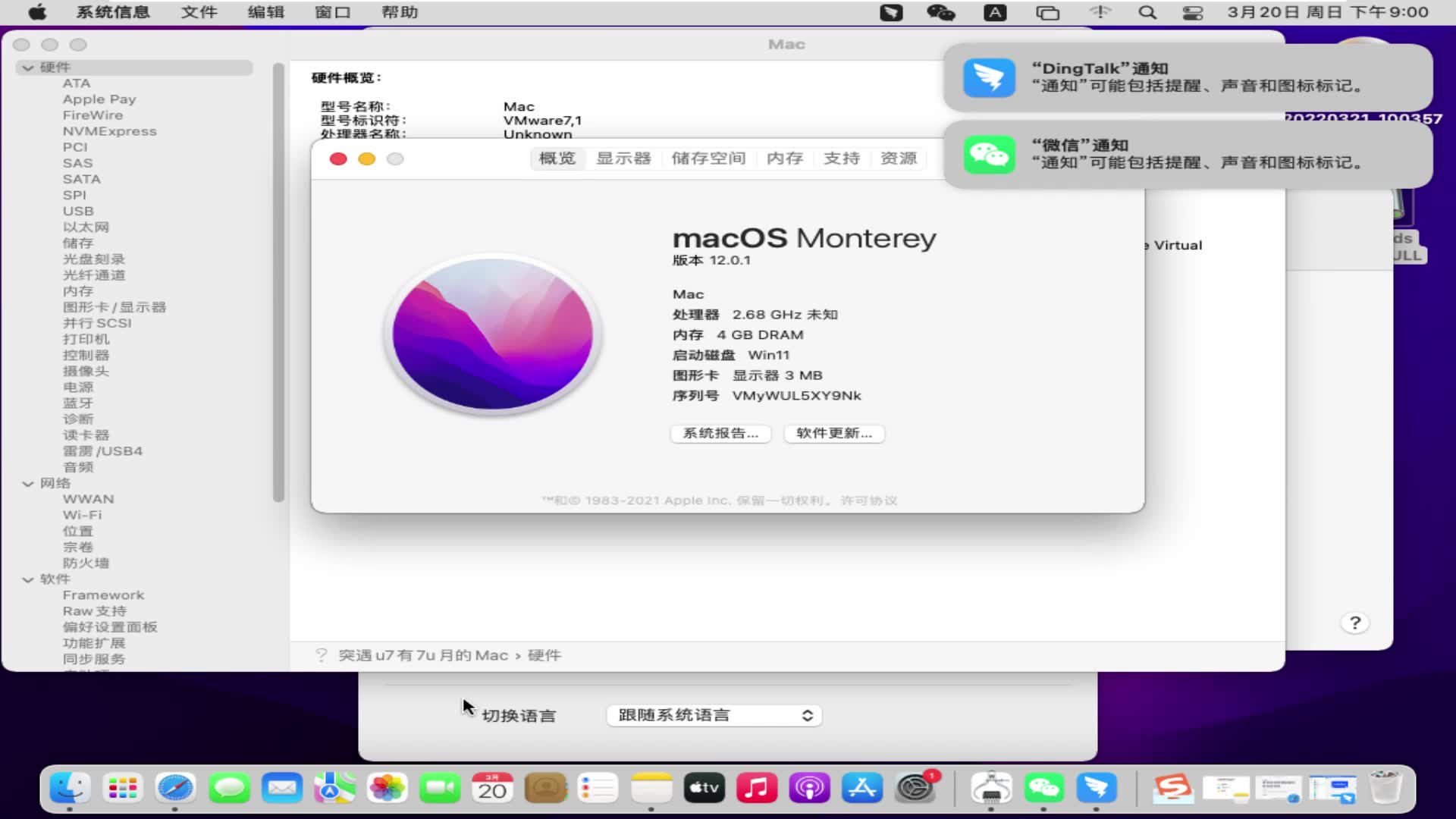The height and width of the screenshot is (819, 1456).
Task: Click the sidebar vertical scrollbar
Action: [x=278, y=282]
